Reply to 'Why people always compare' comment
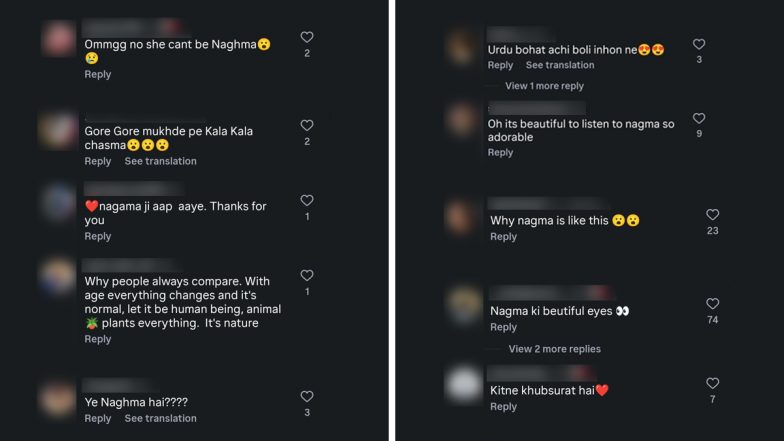 [x=98, y=339]
